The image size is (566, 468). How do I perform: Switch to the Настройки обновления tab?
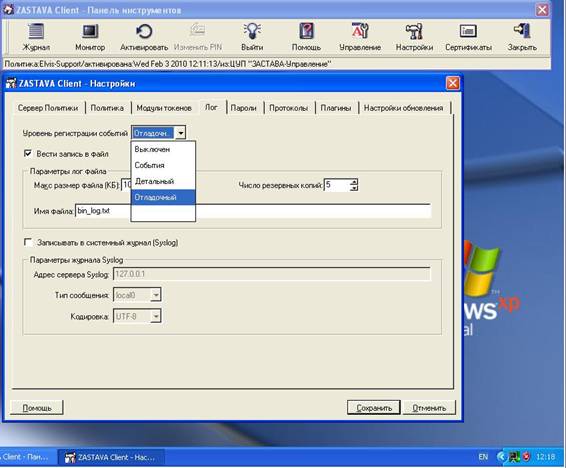[x=403, y=108]
